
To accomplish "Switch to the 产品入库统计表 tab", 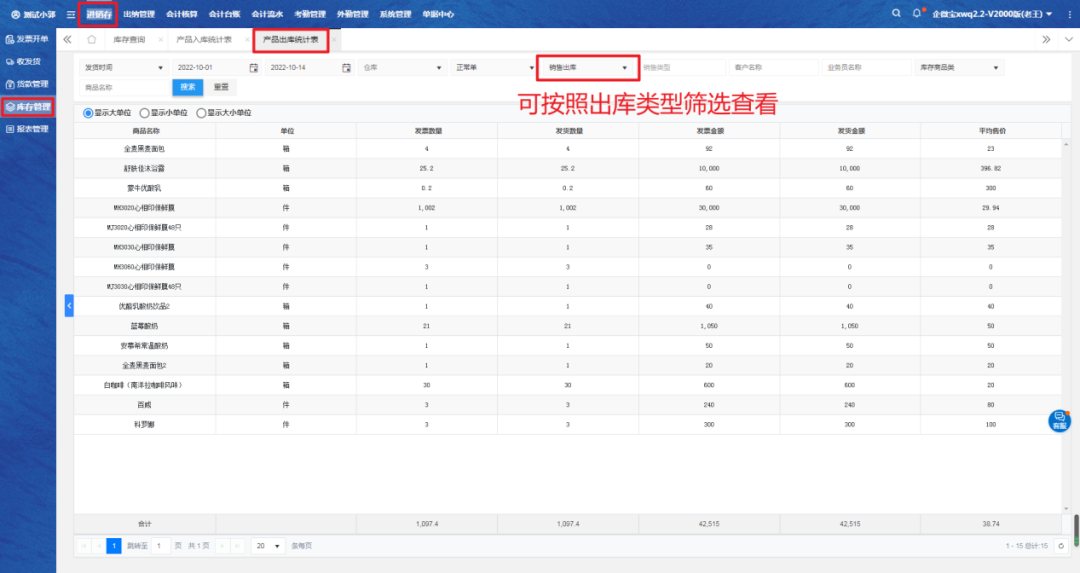I will pyautogui.click(x=204, y=39).
